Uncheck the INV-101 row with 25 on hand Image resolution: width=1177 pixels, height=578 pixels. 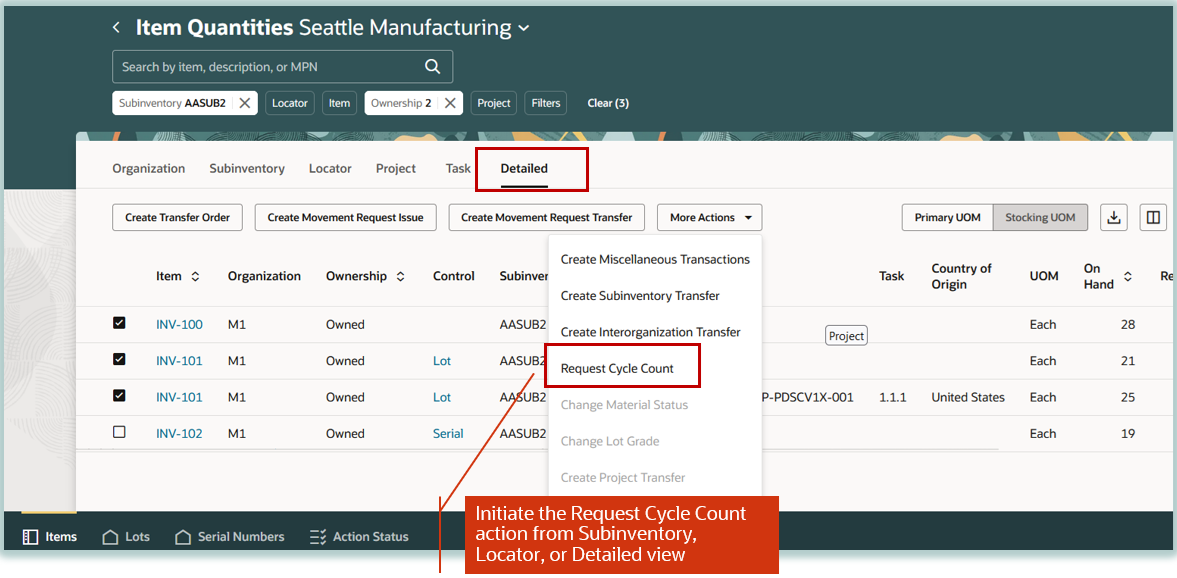point(119,395)
